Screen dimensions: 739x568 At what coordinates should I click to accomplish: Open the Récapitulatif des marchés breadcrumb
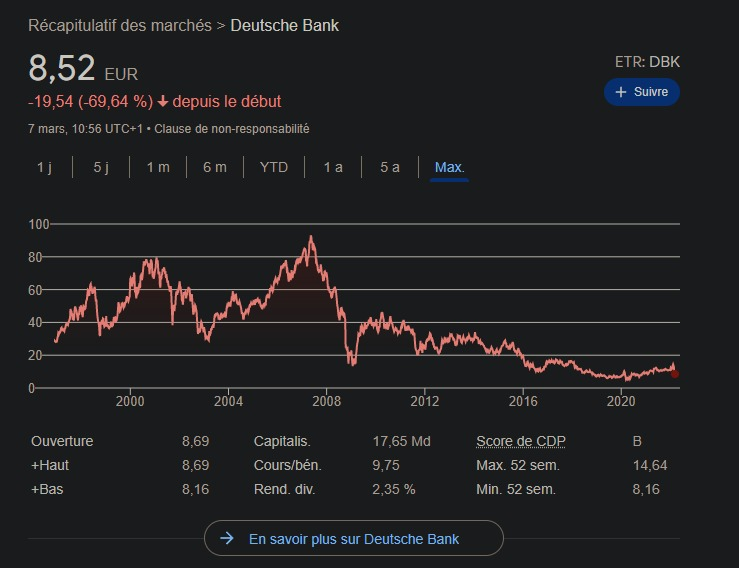coord(120,25)
